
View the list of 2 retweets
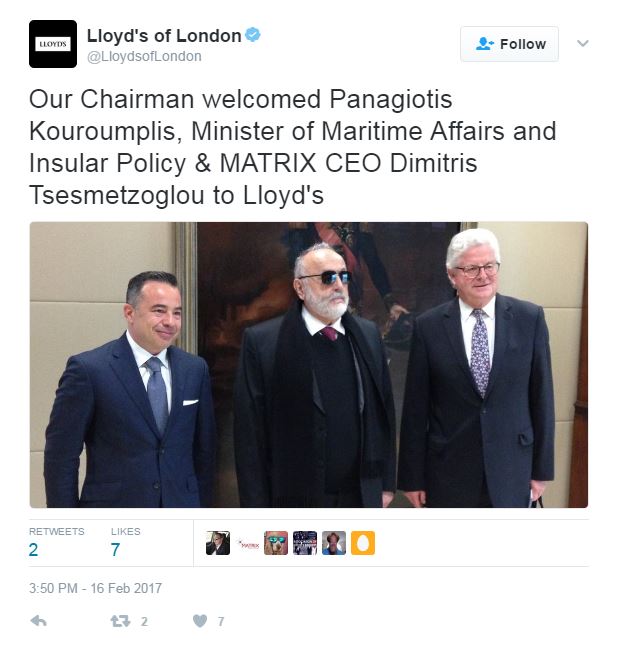[x=56, y=543]
